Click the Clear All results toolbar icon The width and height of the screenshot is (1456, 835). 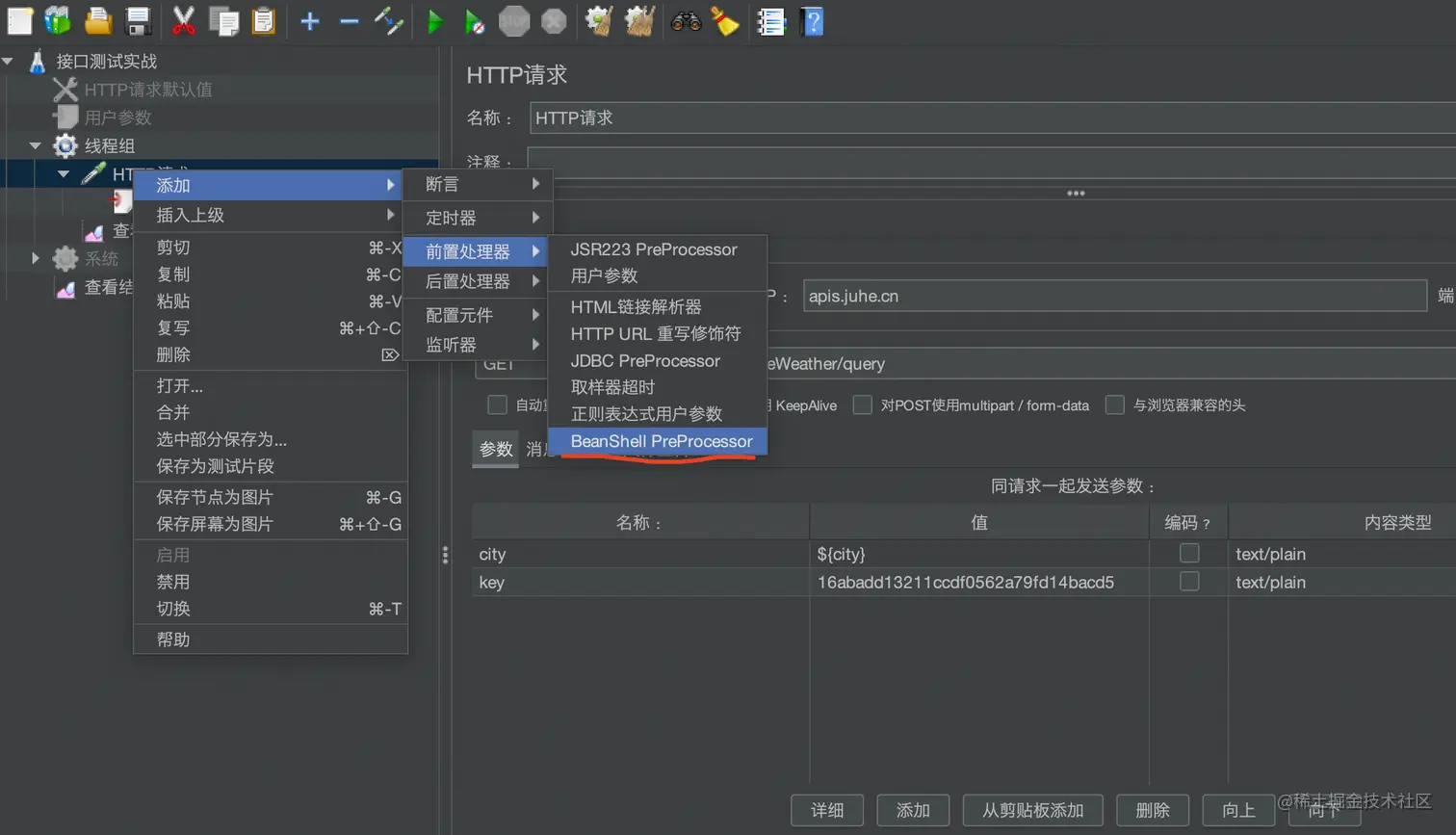point(639,20)
